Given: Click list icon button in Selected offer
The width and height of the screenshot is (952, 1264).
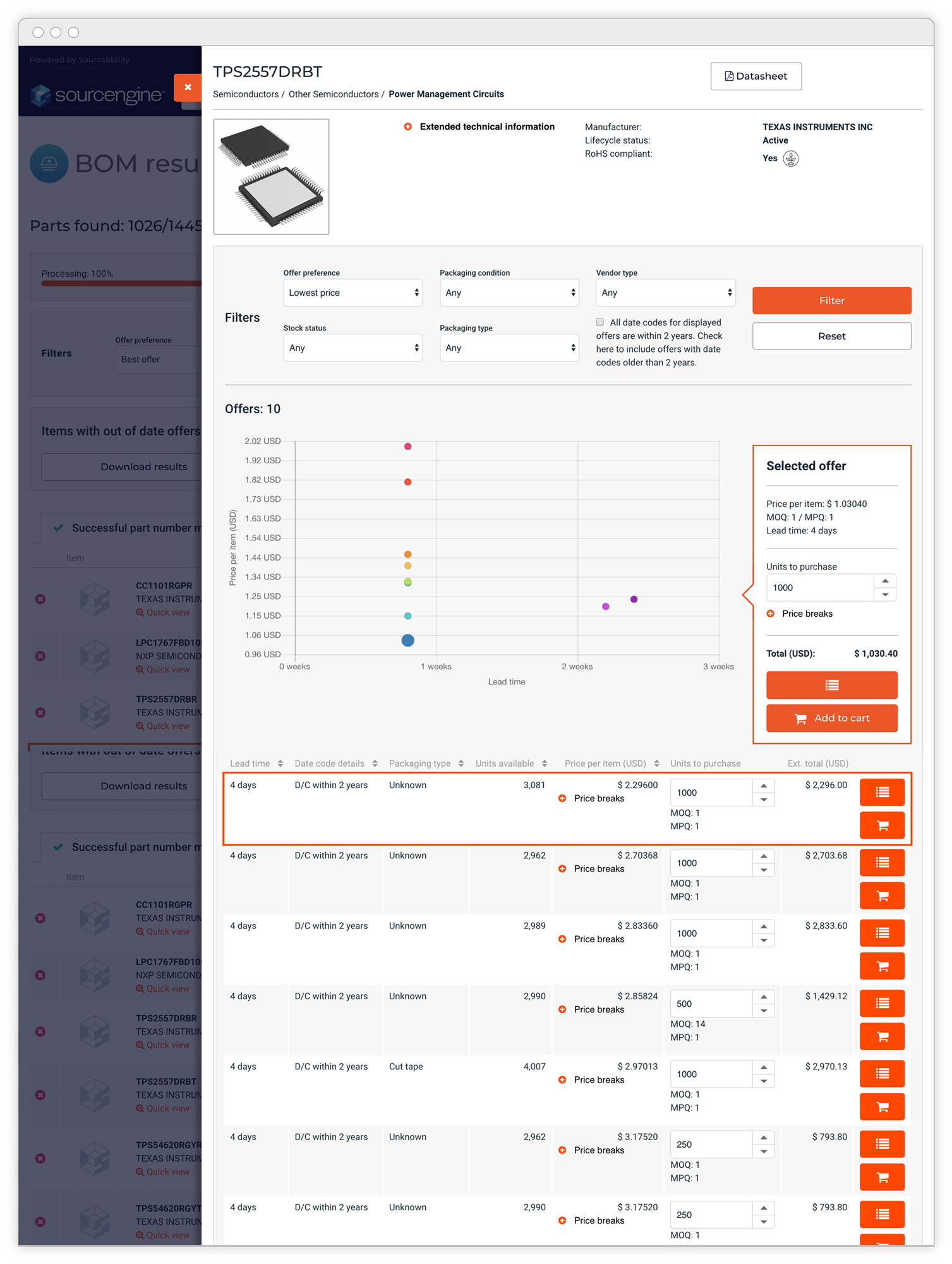Looking at the screenshot, I should (831, 685).
